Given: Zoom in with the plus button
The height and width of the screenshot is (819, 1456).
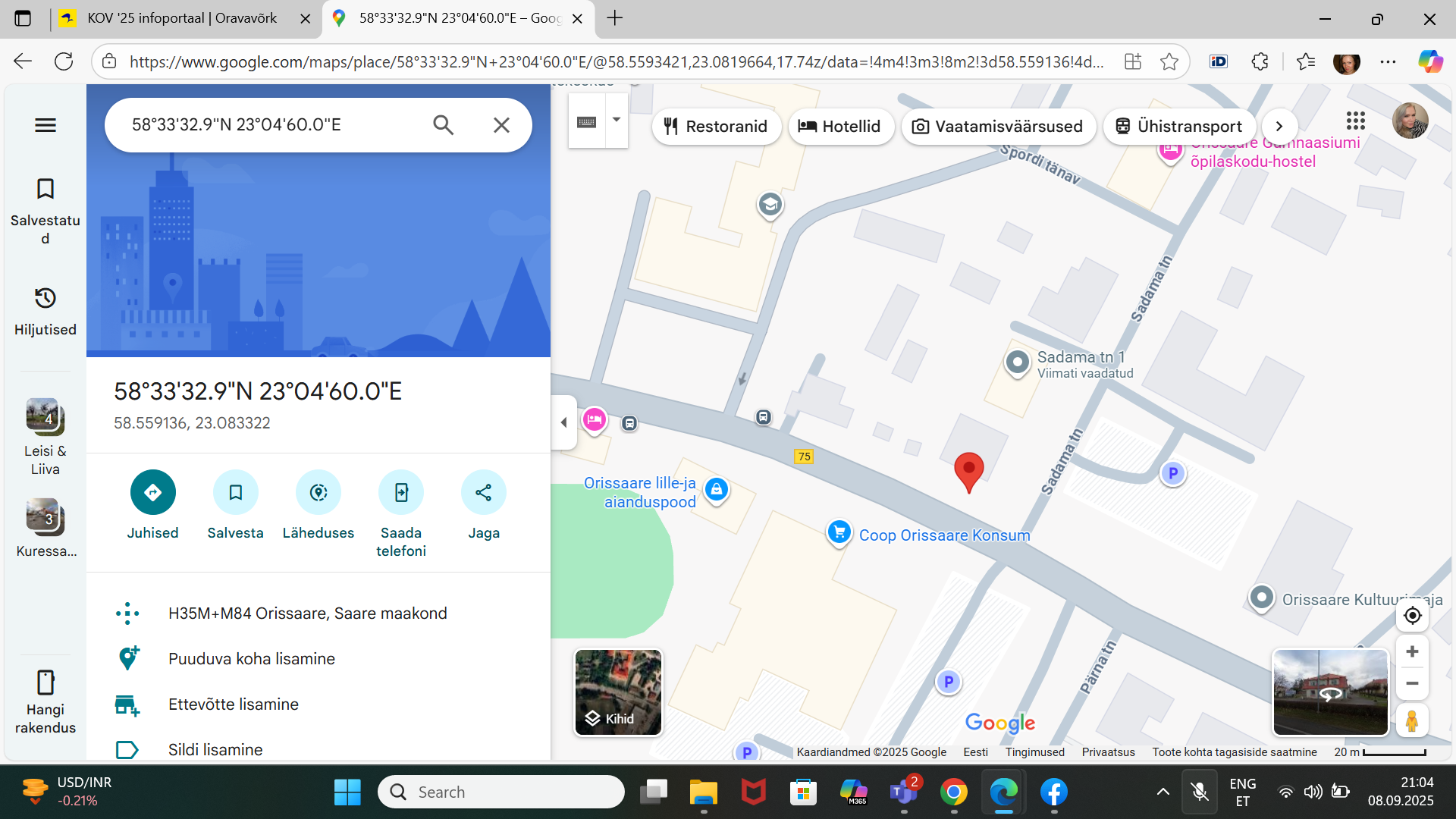Looking at the screenshot, I should tap(1412, 651).
